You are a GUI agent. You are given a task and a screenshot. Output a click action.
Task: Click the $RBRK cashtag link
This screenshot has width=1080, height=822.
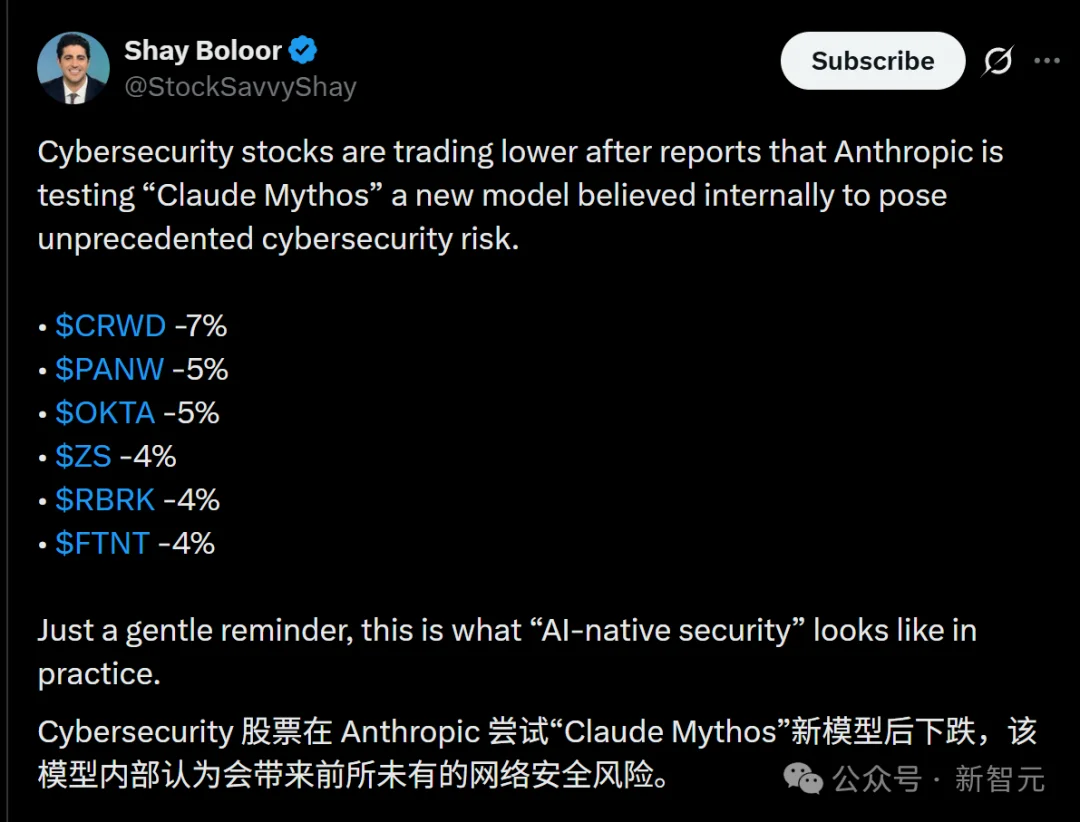pos(105,499)
